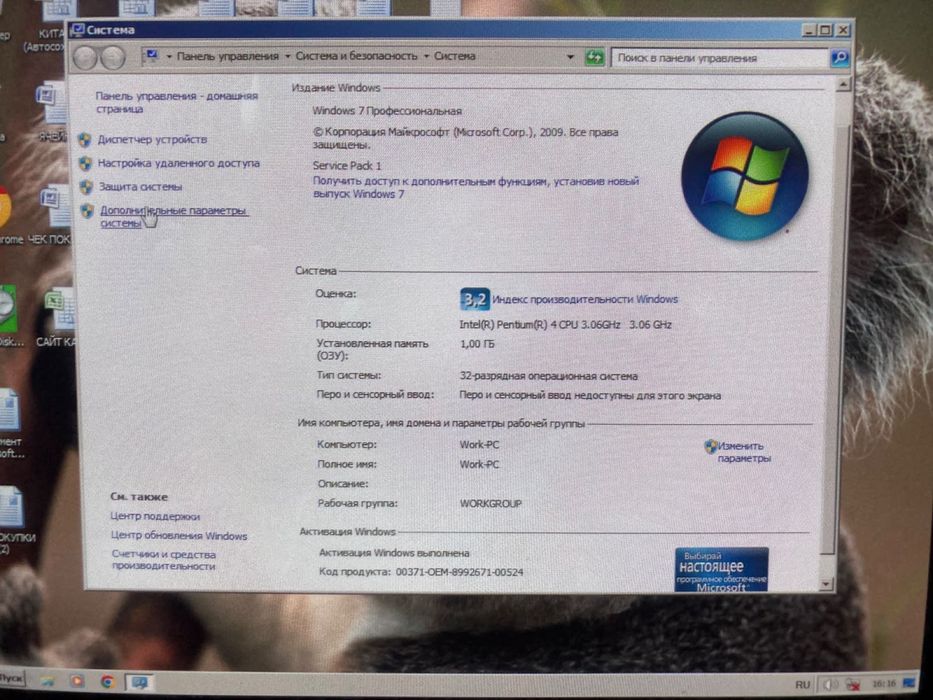Screen dimensions: 933x700
Task: Open the address bar history dropdown arrow
Action: [570, 57]
